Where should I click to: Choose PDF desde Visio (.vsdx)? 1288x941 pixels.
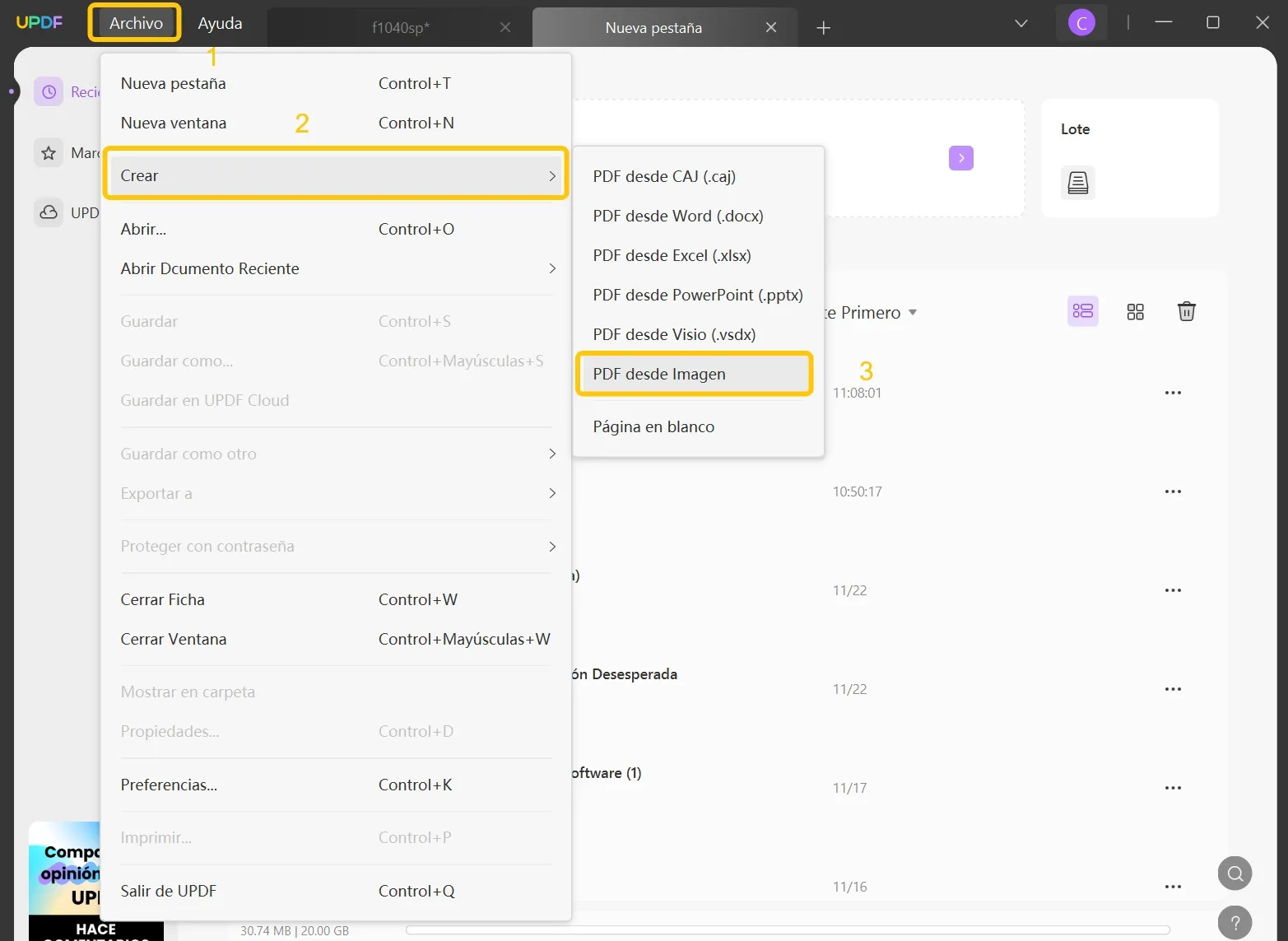pyautogui.click(x=698, y=334)
